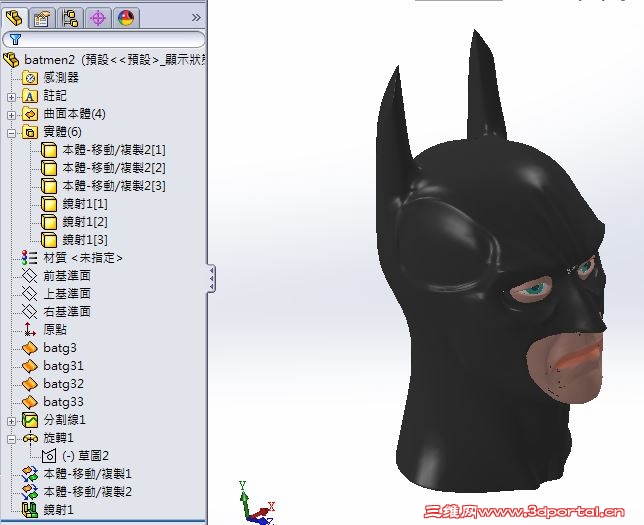Image resolution: width=644 pixels, height=525 pixels.
Task: Select mirrored body 鏡射1[3] icon
Action: (x=49, y=240)
